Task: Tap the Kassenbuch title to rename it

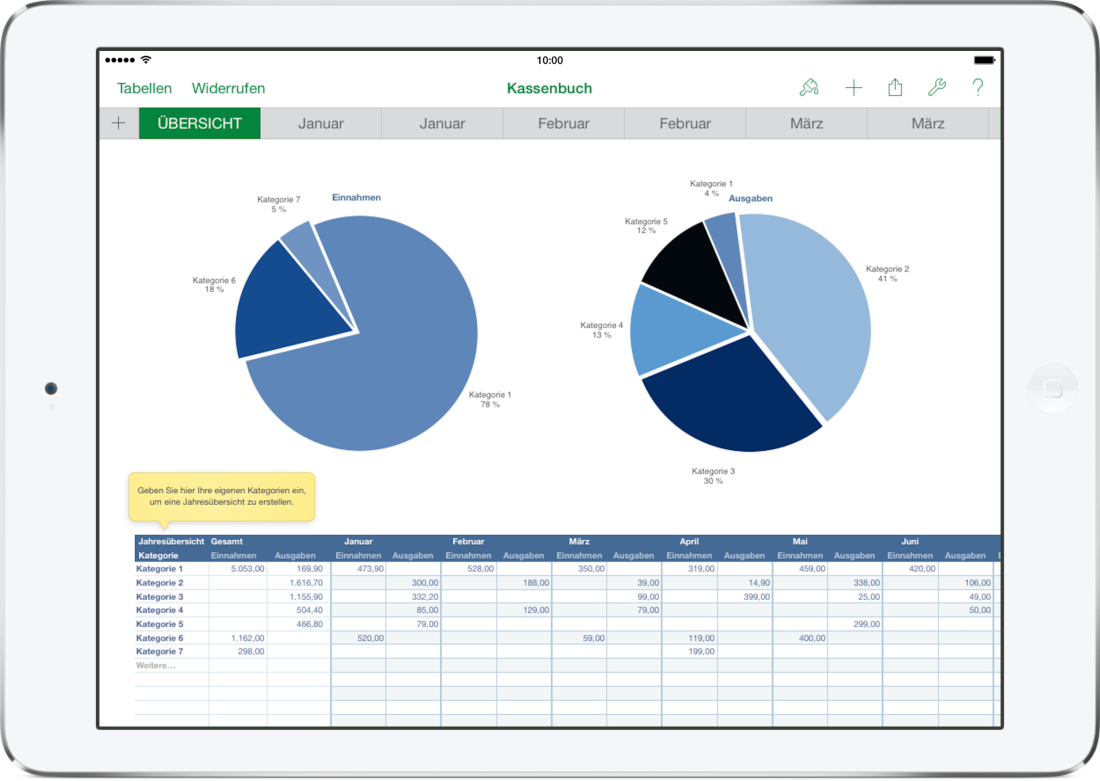Action: (549, 88)
